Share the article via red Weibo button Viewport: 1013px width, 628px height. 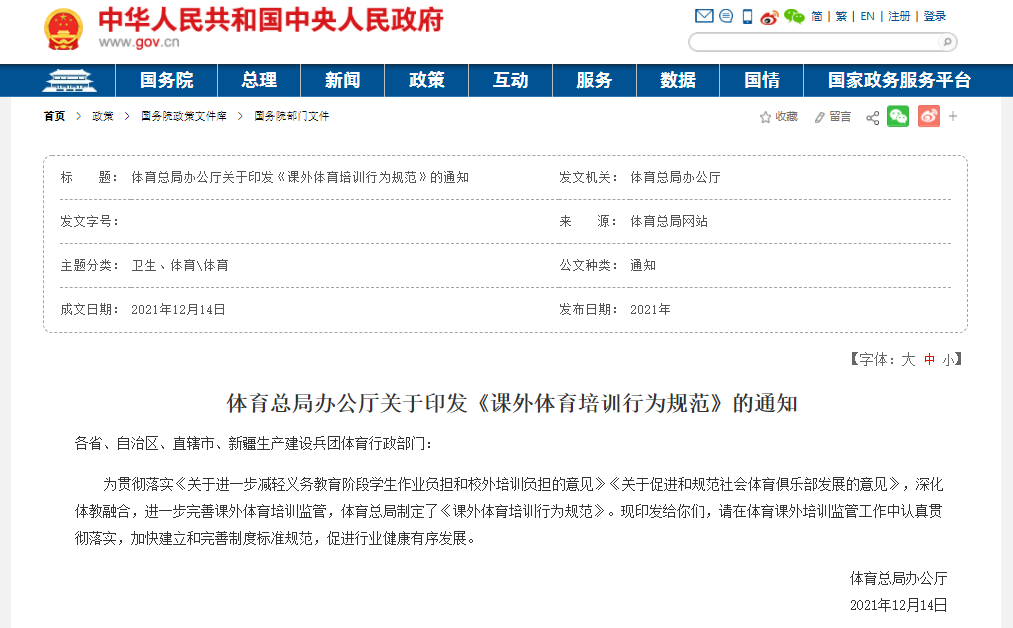[929, 116]
